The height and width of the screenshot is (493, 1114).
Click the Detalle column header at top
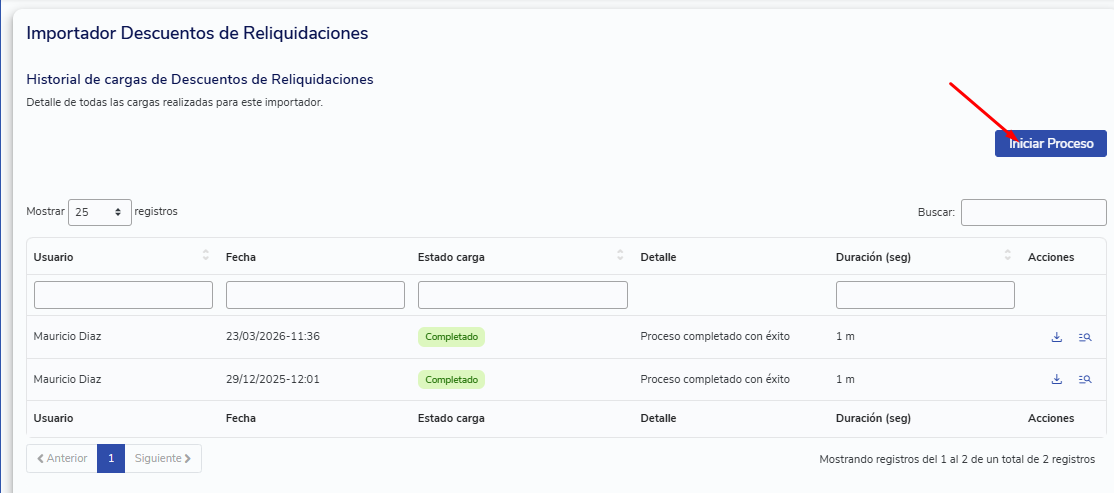[658, 257]
